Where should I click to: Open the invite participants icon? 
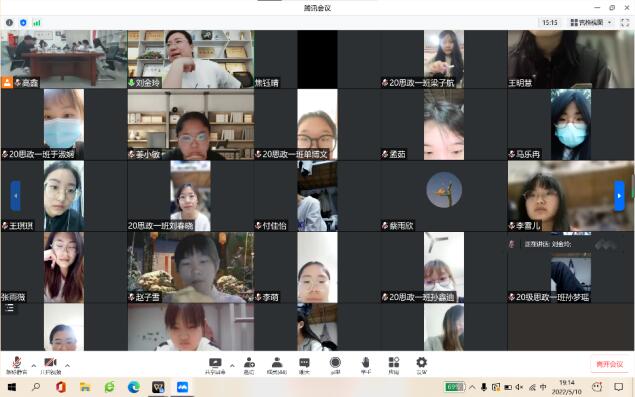point(249,365)
